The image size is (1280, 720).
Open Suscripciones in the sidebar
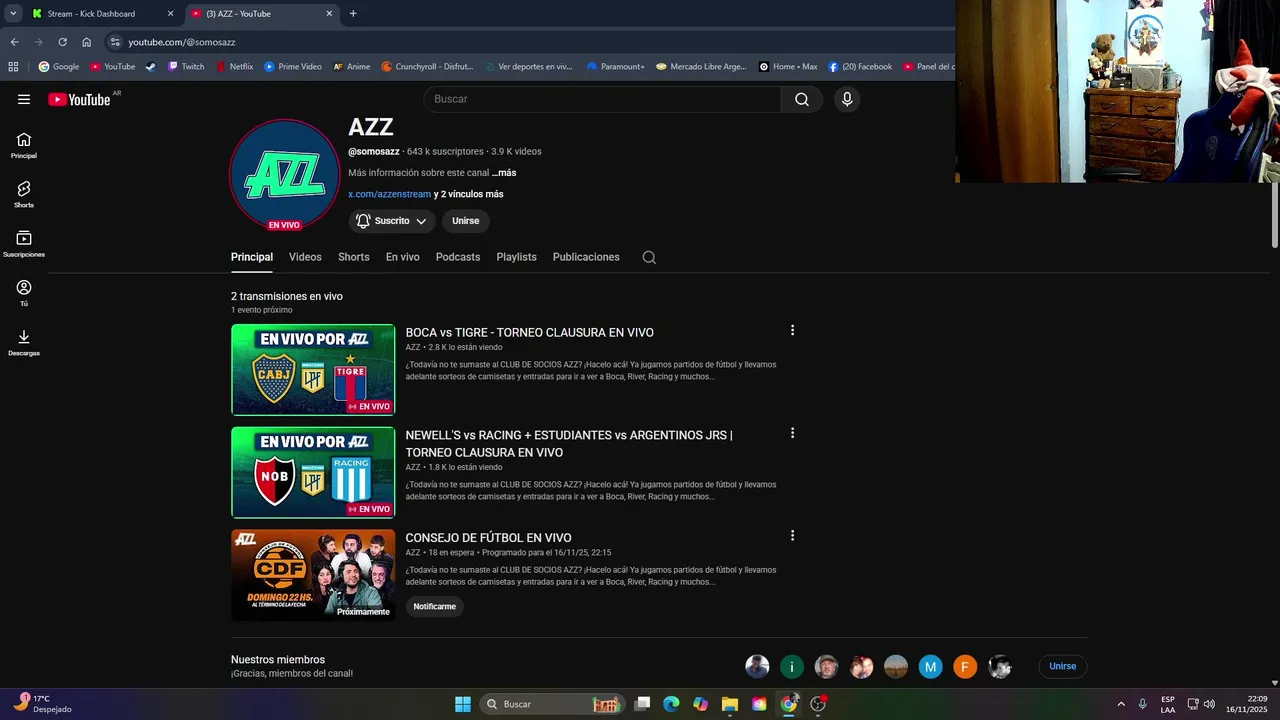click(x=24, y=245)
